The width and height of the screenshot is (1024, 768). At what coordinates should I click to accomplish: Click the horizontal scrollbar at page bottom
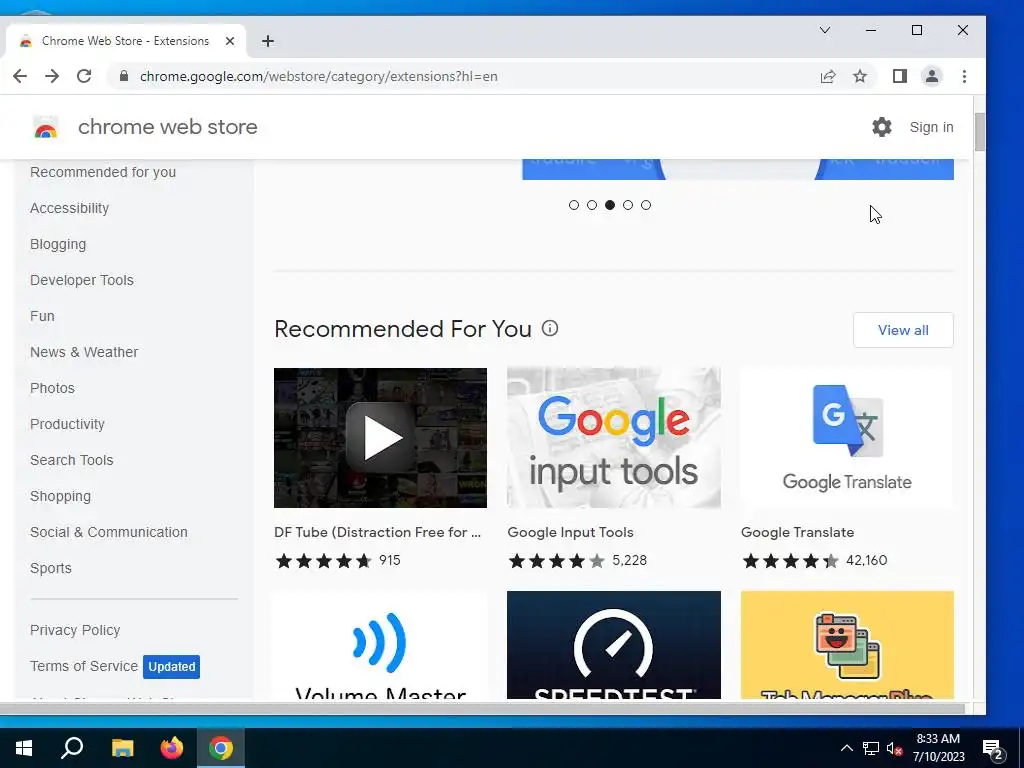point(483,709)
